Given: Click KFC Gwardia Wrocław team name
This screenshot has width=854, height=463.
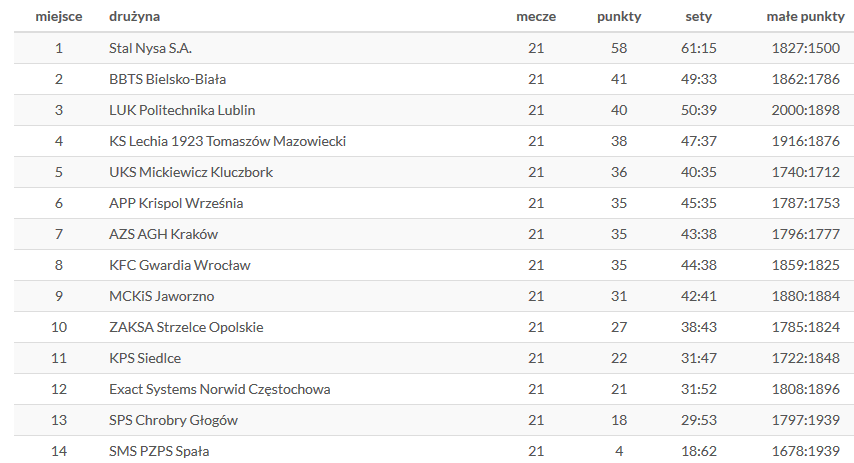Looking at the screenshot, I should 180,265.
